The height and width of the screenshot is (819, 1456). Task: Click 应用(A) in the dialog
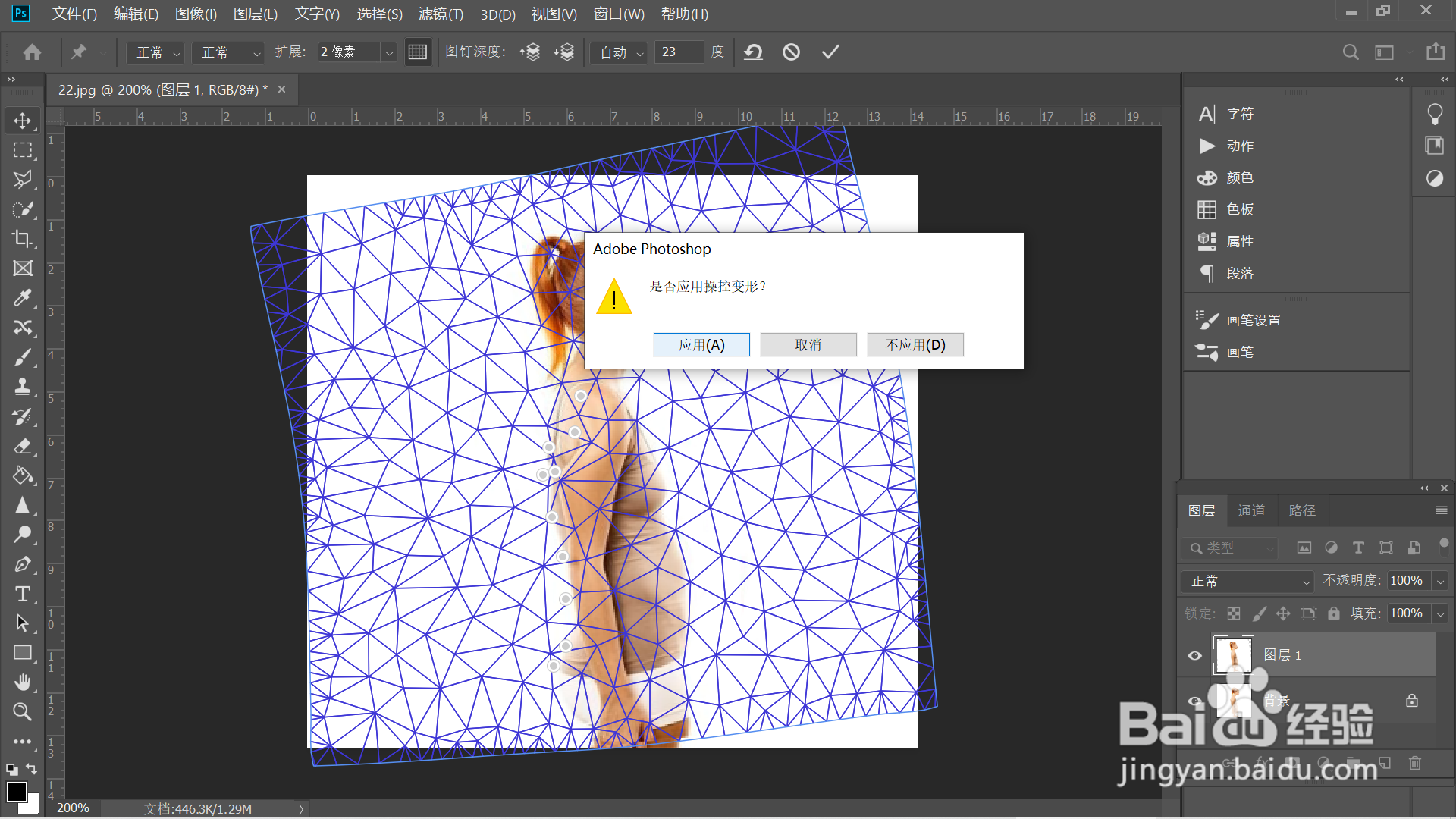701,345
